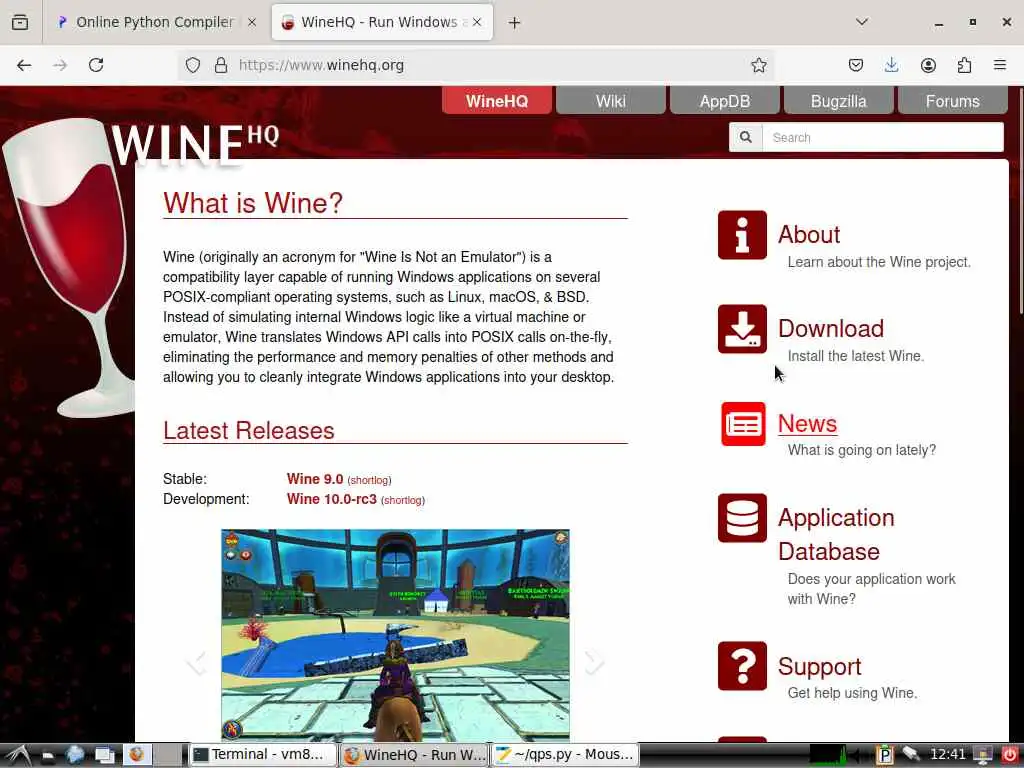
Task: Click the Application Database cylinder icon
Action: 742,518
